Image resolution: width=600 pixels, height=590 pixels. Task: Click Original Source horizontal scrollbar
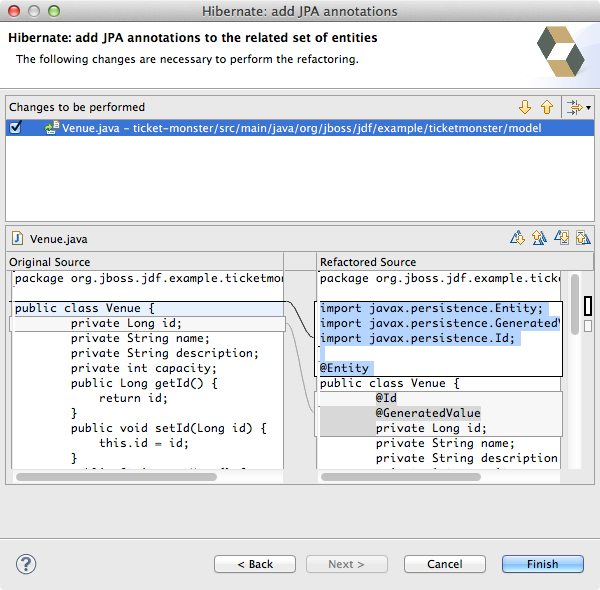116,477
